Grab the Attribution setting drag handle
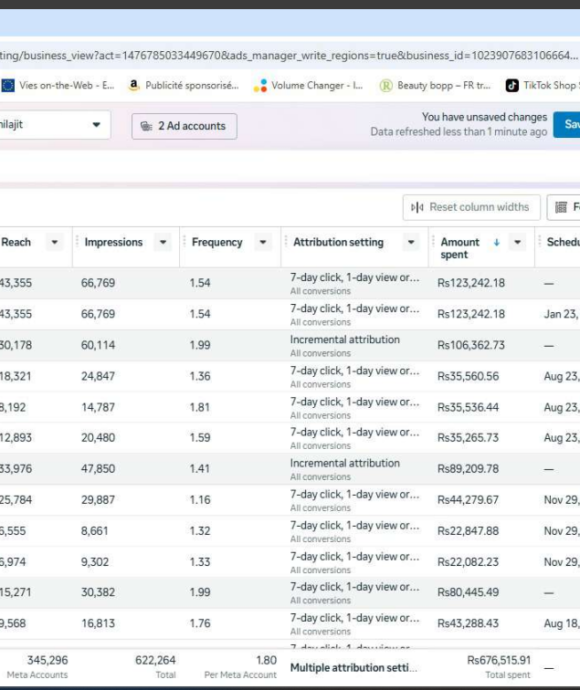580x690 pixels. (286, 241)
